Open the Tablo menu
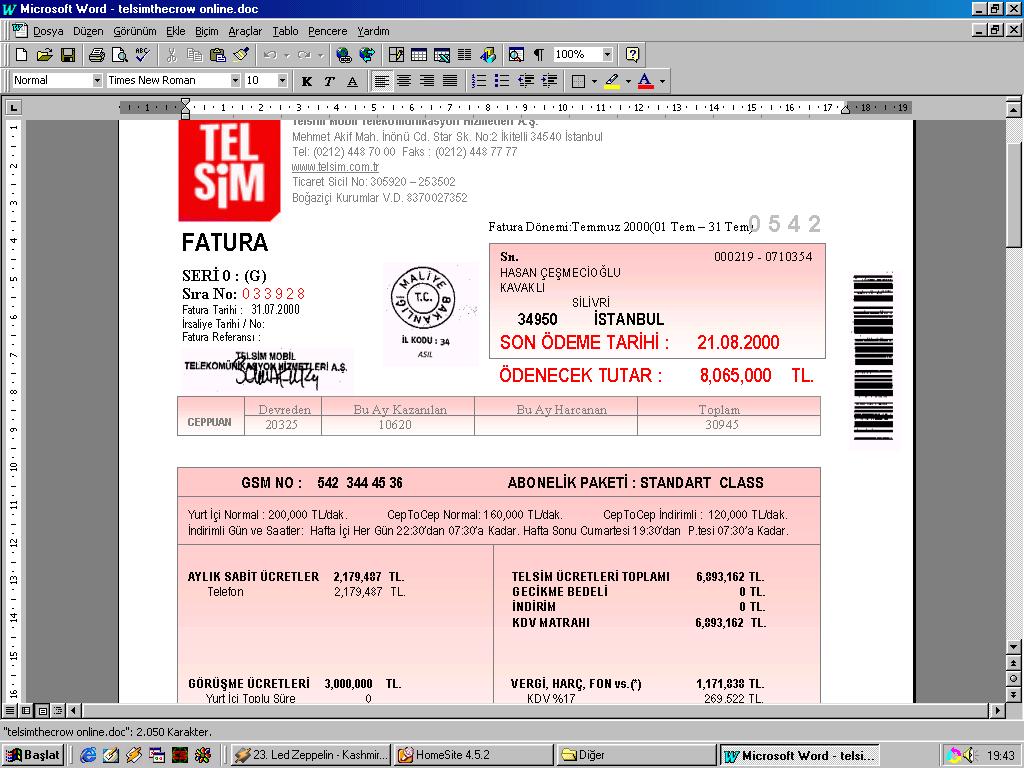 pyautogui.click(x=285, y=31)
